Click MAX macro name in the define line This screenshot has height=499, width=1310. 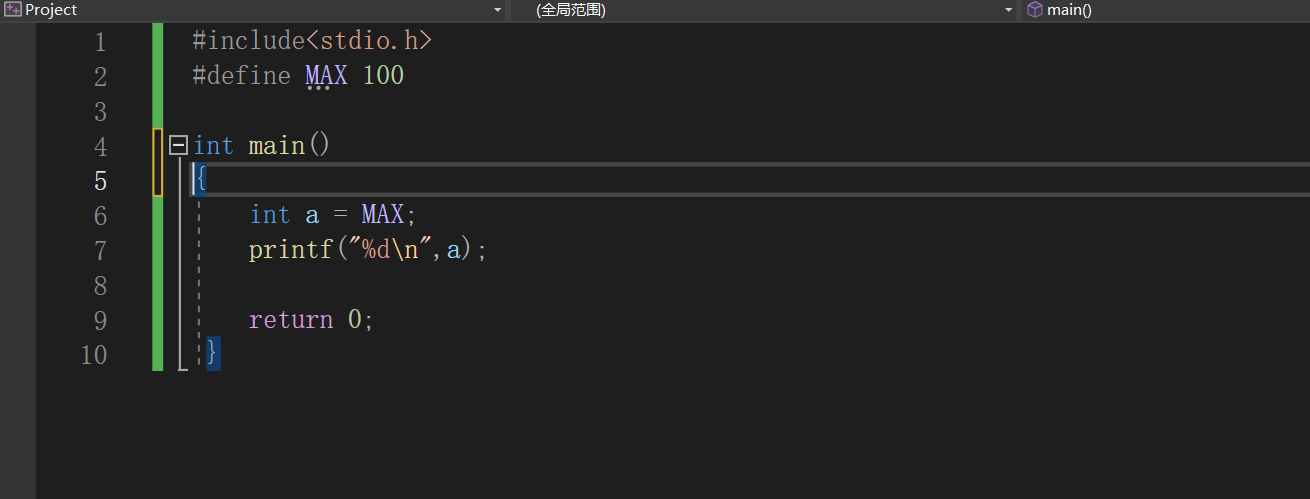[x=326, y=76]
